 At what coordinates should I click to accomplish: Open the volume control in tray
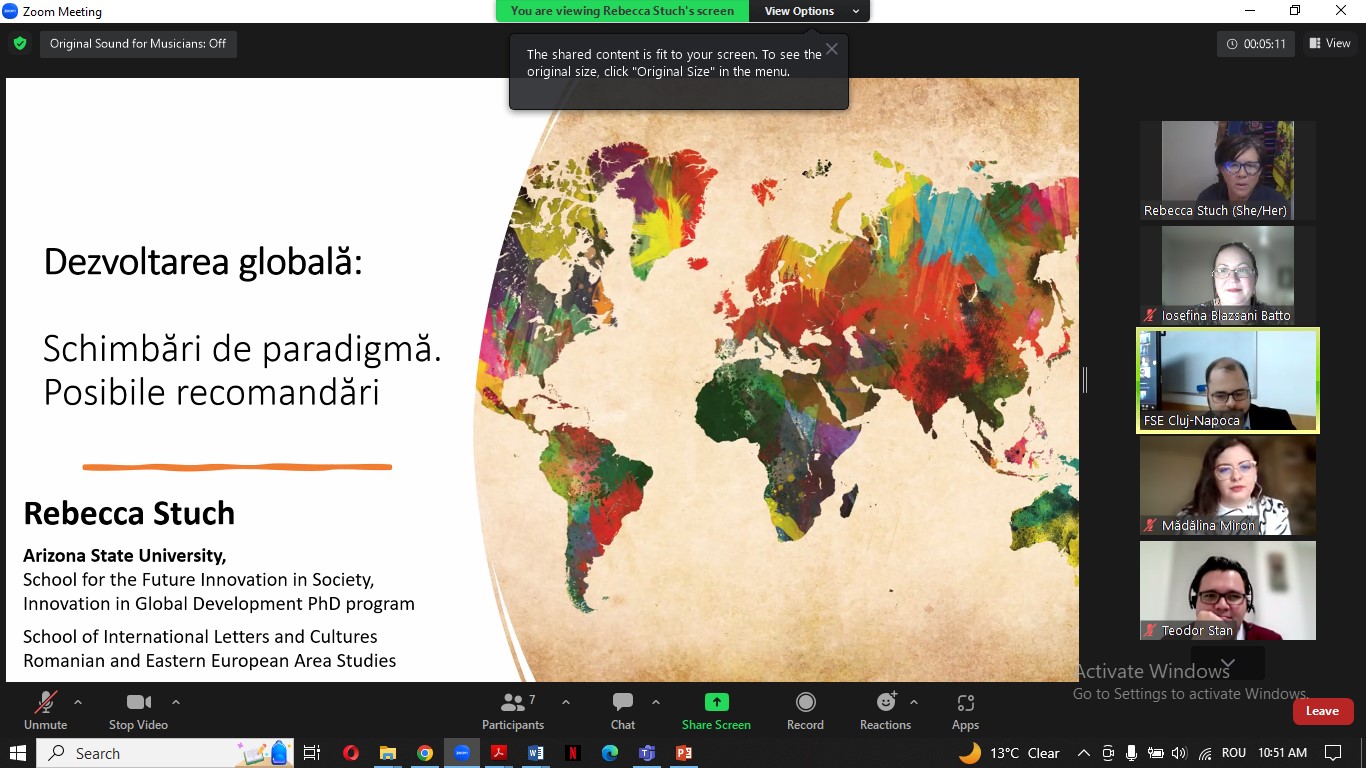(1180, 753)
